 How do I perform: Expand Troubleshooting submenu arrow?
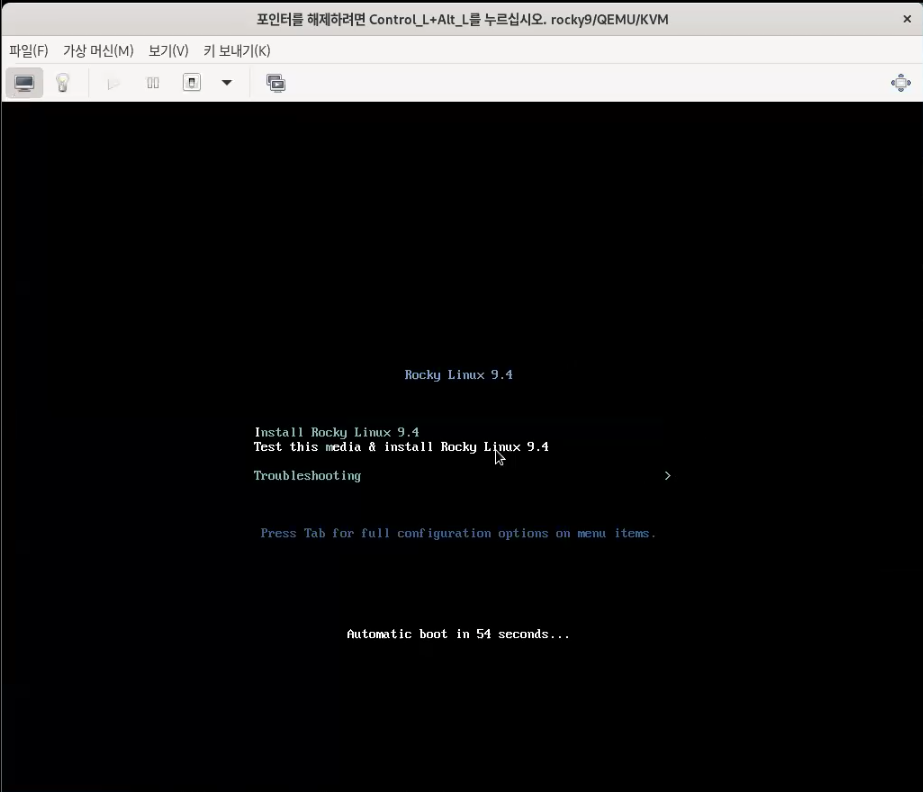click(x=667, y=476)
